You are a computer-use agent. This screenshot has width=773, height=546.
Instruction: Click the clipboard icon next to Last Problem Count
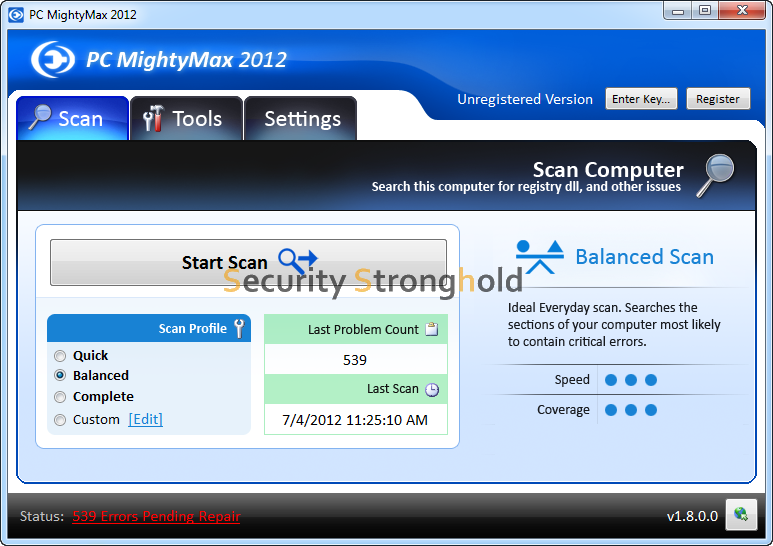[x=432, y=329]
